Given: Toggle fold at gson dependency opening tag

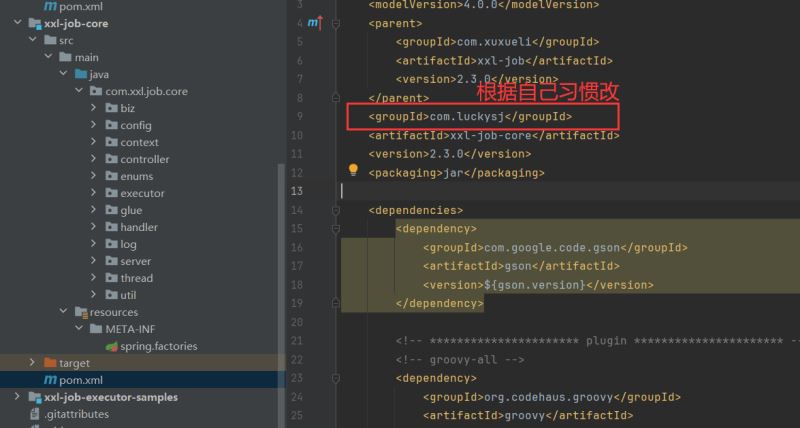Looking at the screenshot, I should point(336,229).
